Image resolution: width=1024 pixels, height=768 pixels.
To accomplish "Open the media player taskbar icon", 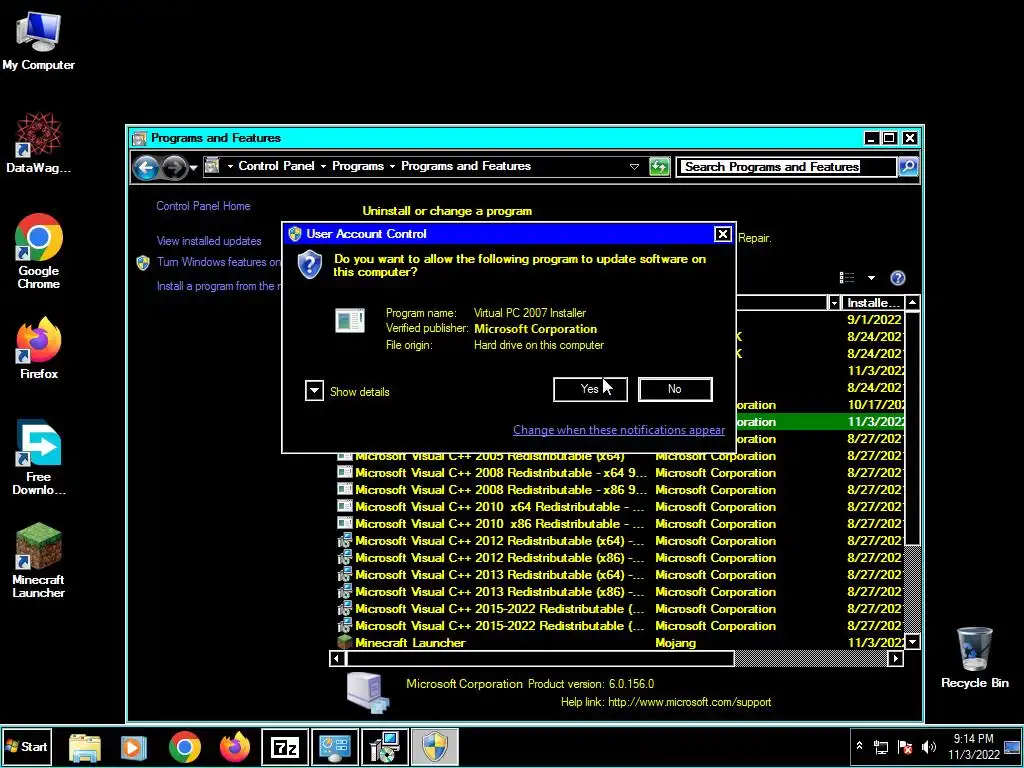I will [134, 748].
